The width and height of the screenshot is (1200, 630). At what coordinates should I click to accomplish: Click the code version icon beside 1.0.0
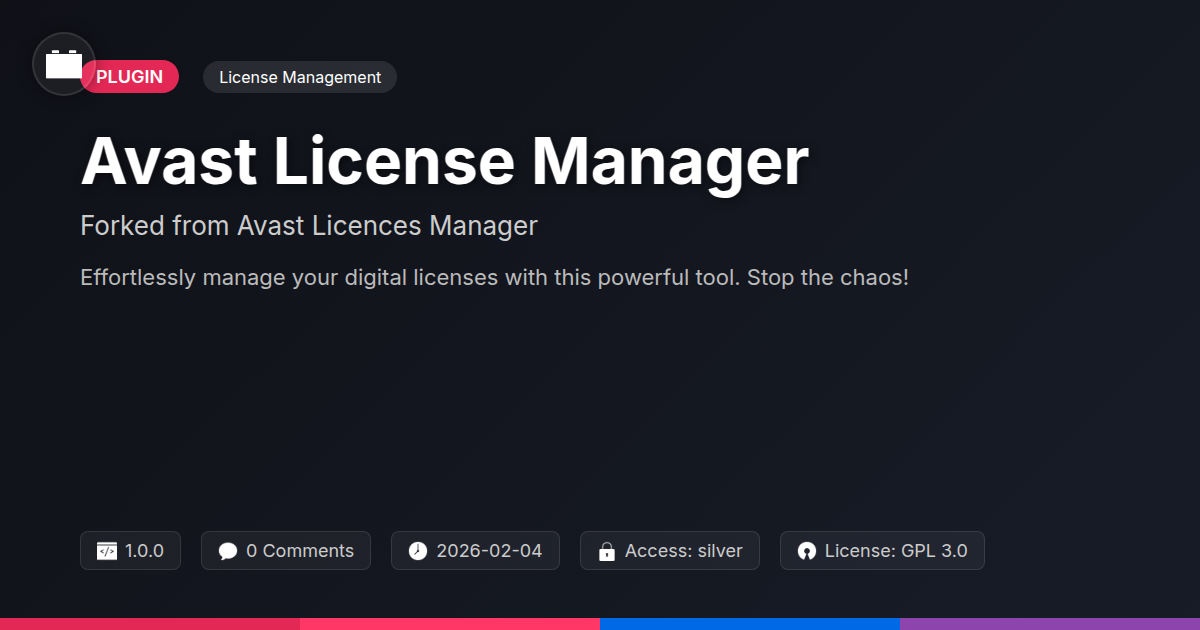coord(107,551)
